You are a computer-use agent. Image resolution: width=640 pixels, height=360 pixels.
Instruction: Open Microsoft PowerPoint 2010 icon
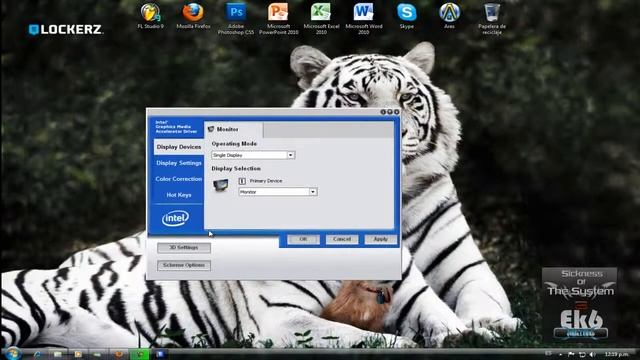click(x=278, y=19)
